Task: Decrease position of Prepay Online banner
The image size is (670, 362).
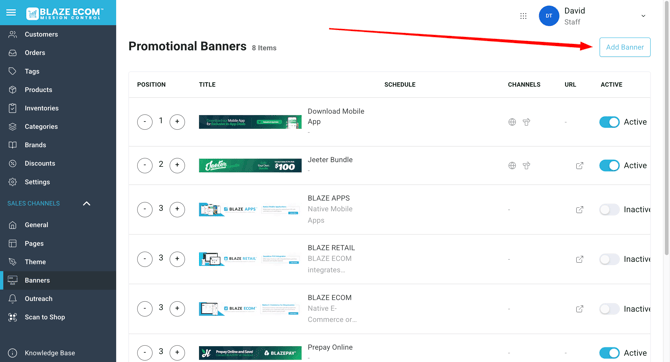Action: click(145, 353)
